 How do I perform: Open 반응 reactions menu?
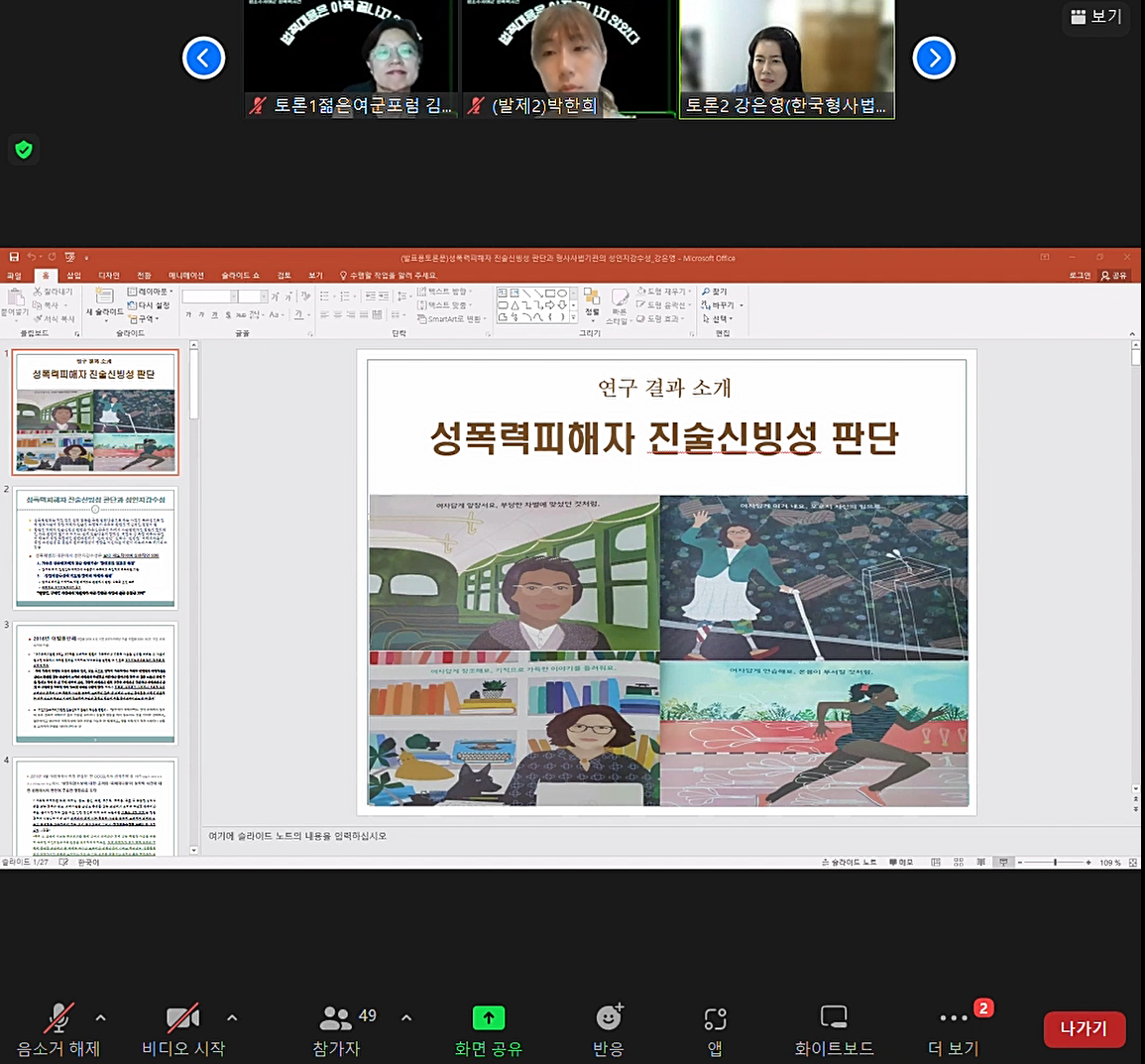tap(609, 1029)
